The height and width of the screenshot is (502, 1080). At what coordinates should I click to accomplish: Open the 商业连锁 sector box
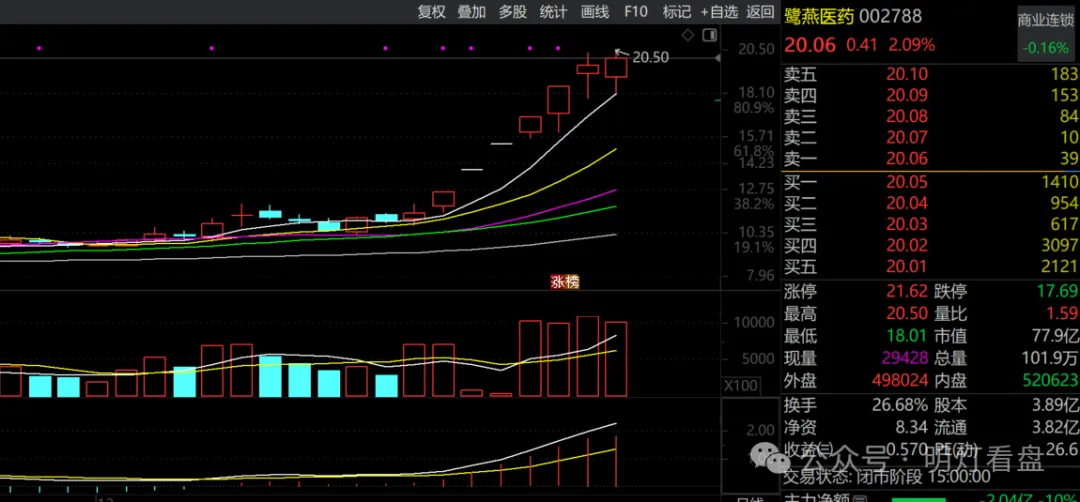(1048, 34)
